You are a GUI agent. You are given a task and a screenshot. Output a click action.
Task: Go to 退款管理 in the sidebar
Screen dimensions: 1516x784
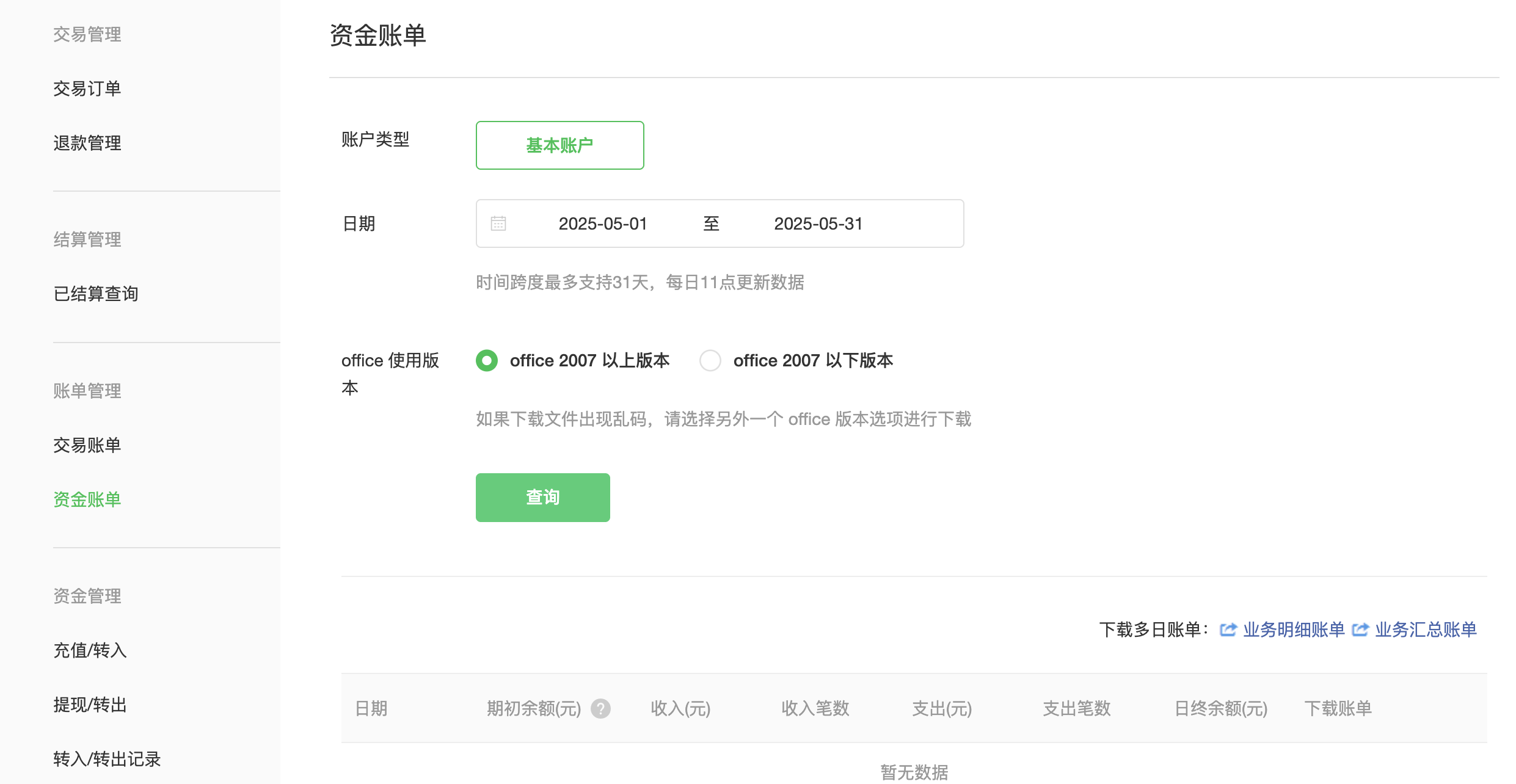pos(87,143)
